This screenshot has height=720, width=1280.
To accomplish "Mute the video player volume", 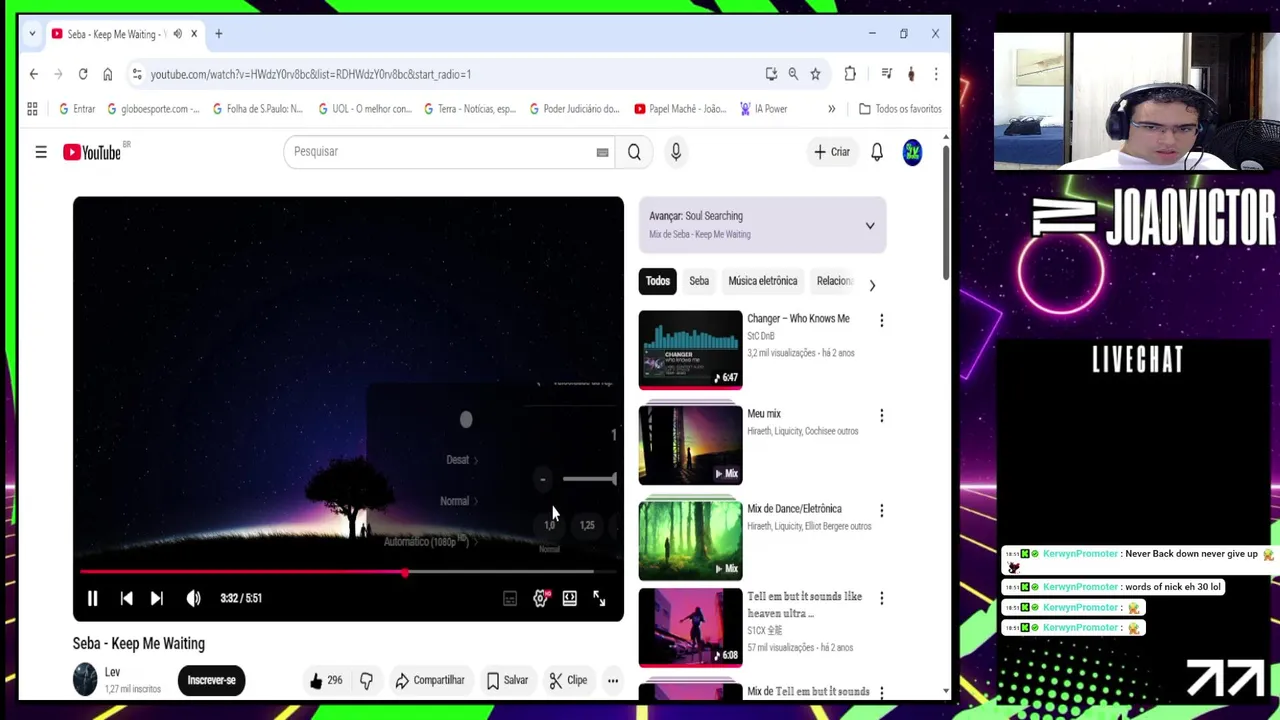I will (194, 598).
